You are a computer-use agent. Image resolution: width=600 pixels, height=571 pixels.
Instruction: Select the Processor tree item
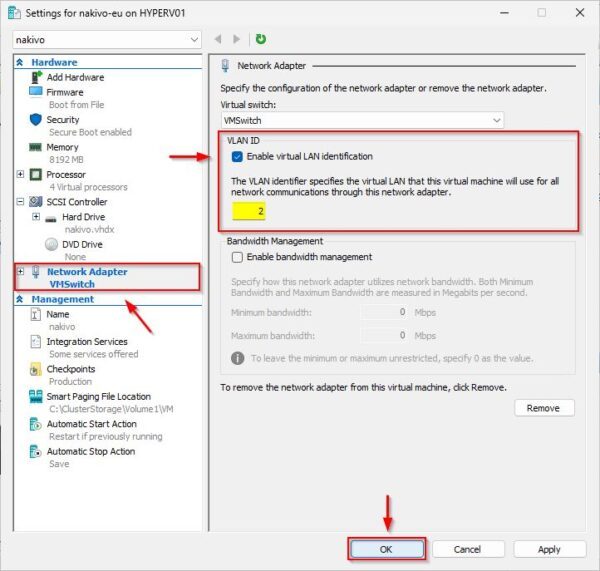coord(66,175)
